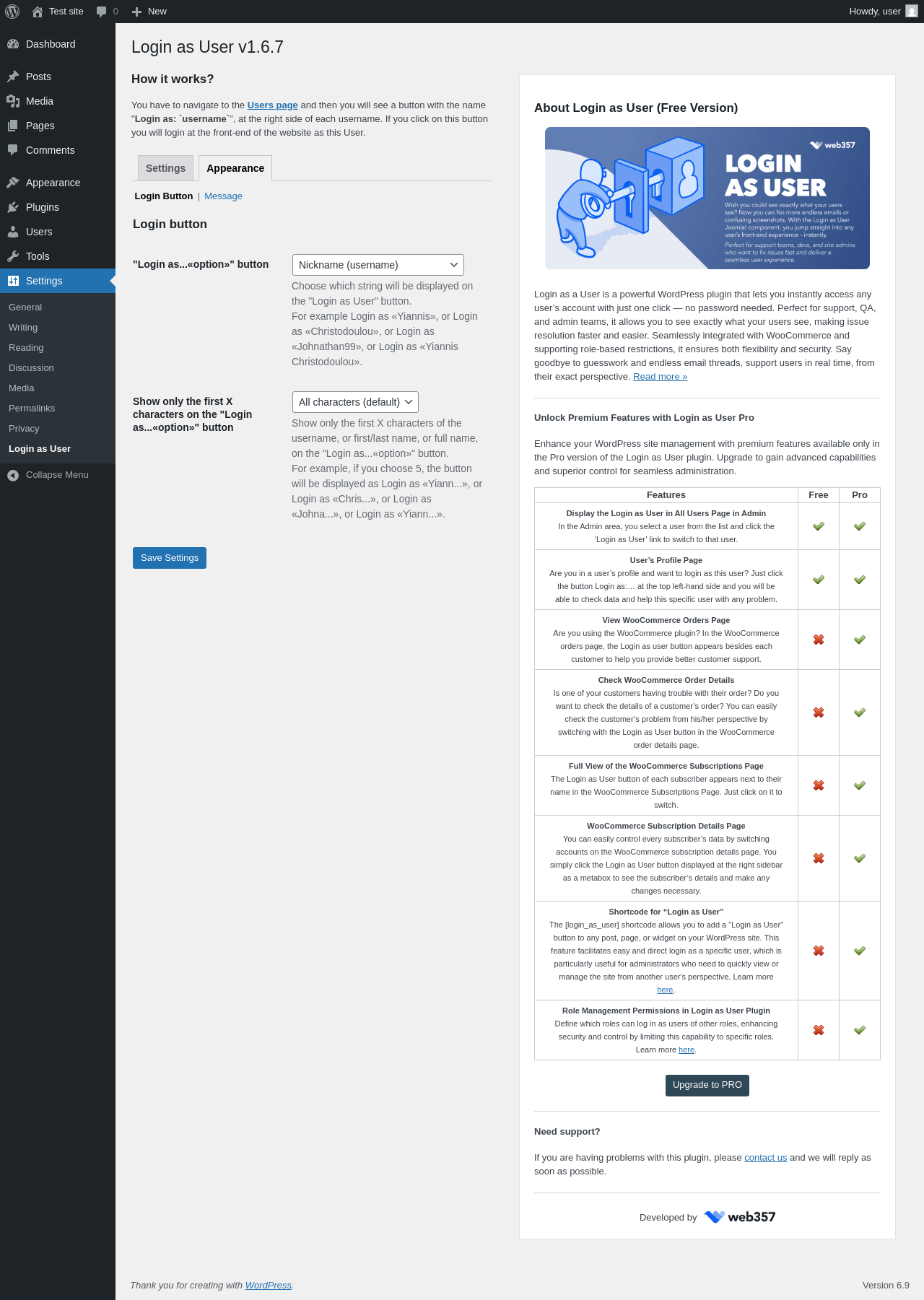Click the Version 6.9 footer text
924x1300 pixels.
click(x=886, y=1286)
